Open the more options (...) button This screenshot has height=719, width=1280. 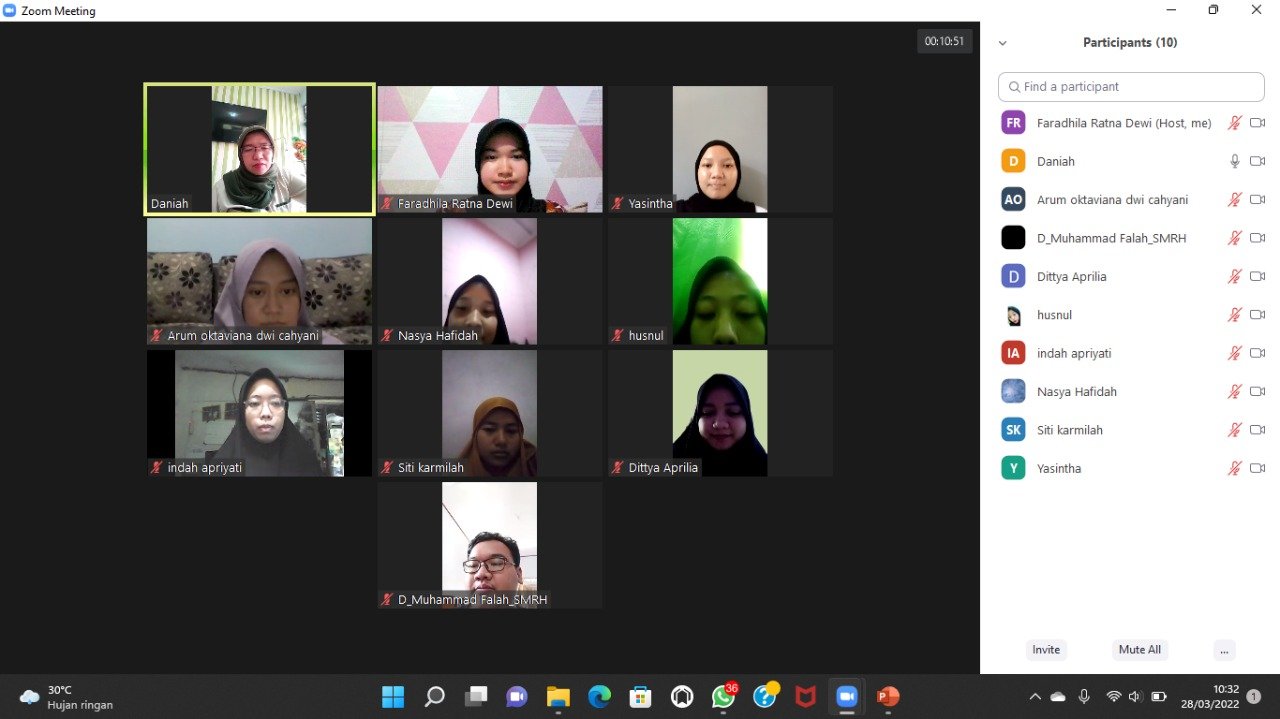[1225, 650]
